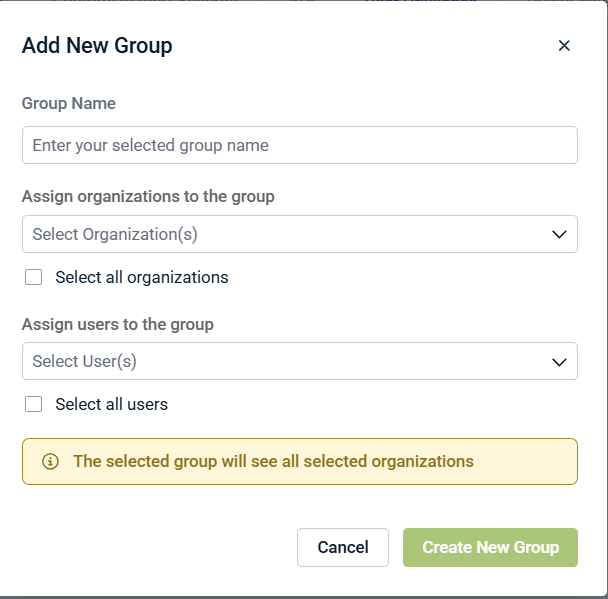This screenshot has height=599, width=608.
Task: Click the user dropdown chevron arrow
Action: [x=559, y=362]
